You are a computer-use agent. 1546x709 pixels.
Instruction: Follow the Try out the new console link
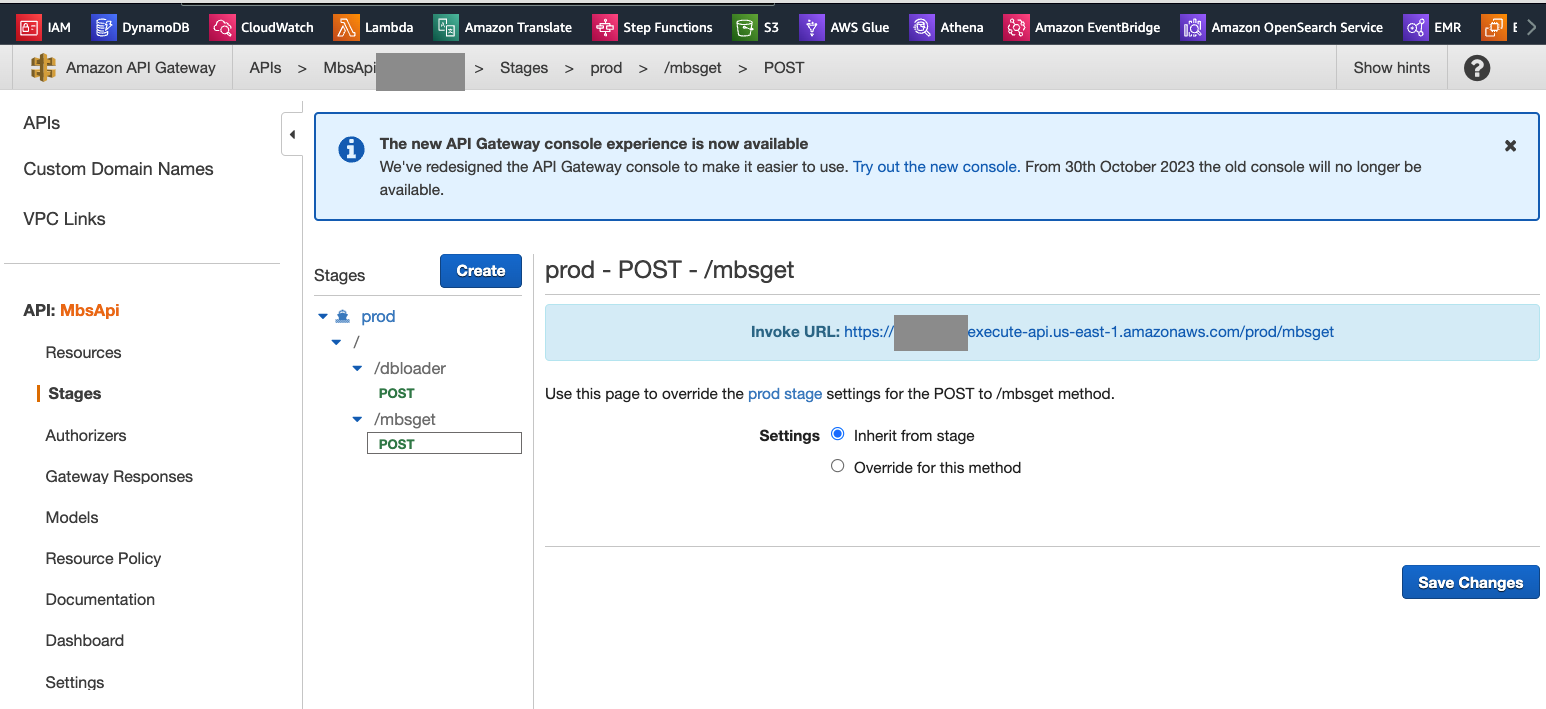click(x=935, y=167)
